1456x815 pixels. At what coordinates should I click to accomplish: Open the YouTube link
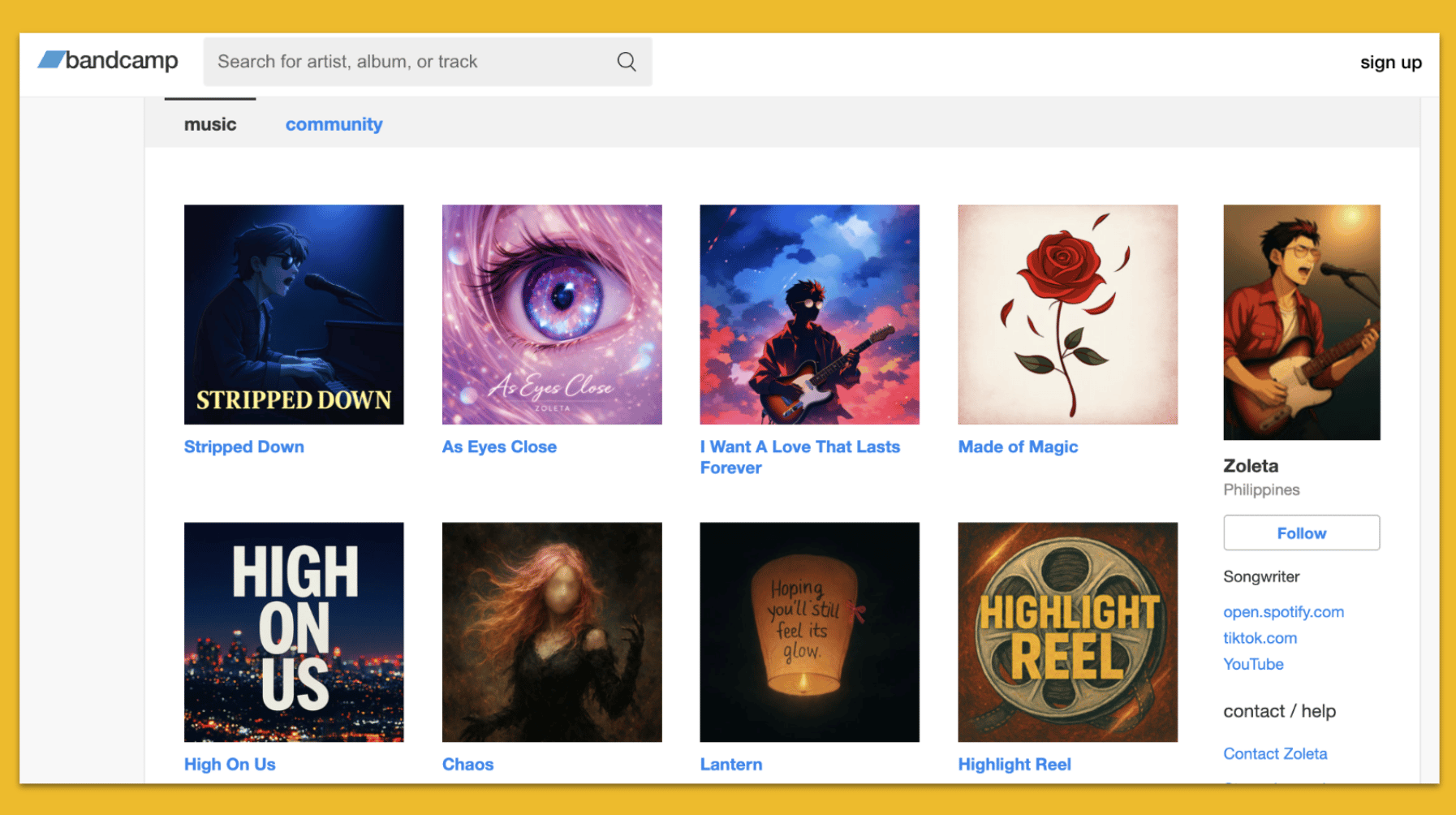point(1253,664)
